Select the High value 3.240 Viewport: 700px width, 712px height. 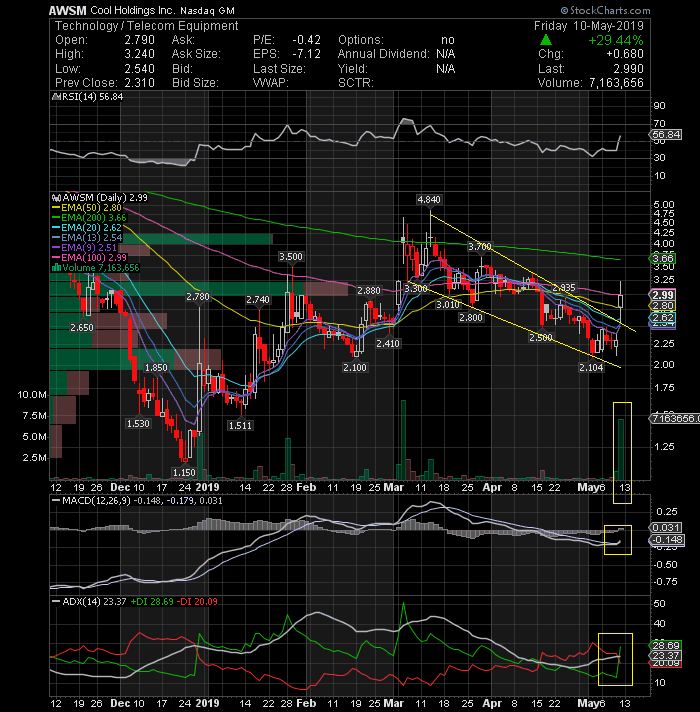click(x=140, y=54)
